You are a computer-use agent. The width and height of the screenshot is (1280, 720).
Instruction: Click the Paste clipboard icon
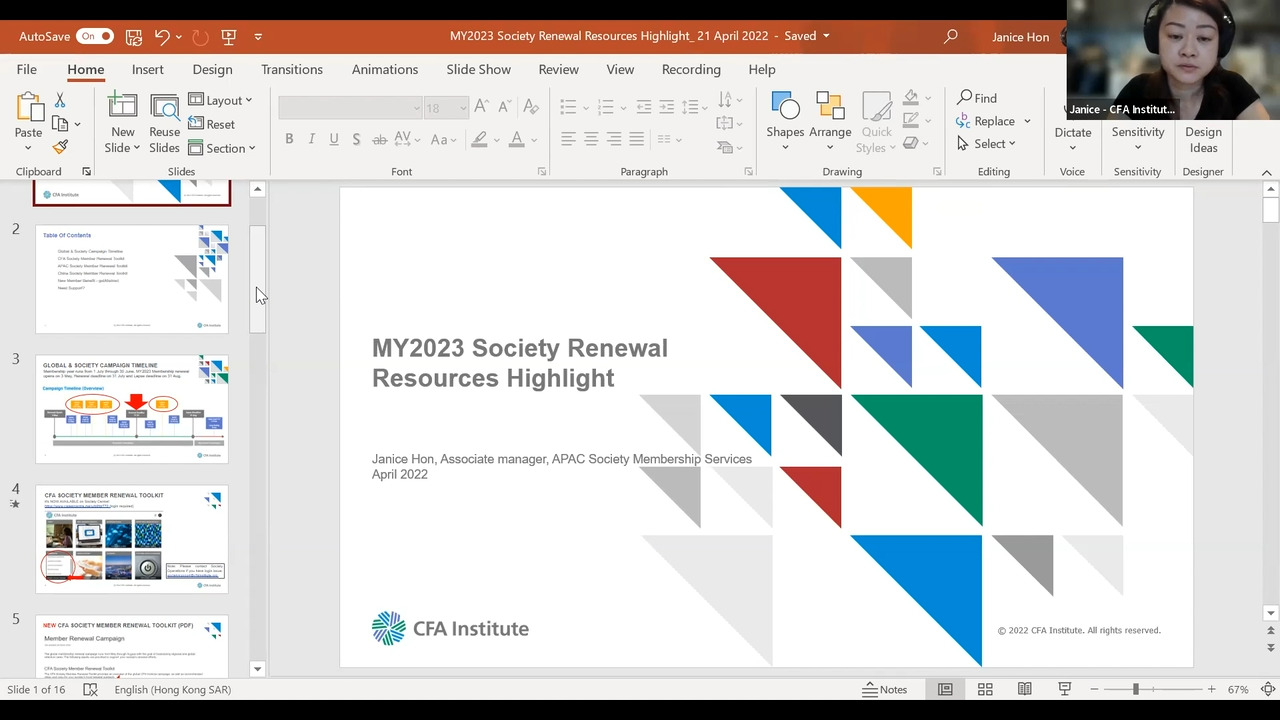point(28,108)
